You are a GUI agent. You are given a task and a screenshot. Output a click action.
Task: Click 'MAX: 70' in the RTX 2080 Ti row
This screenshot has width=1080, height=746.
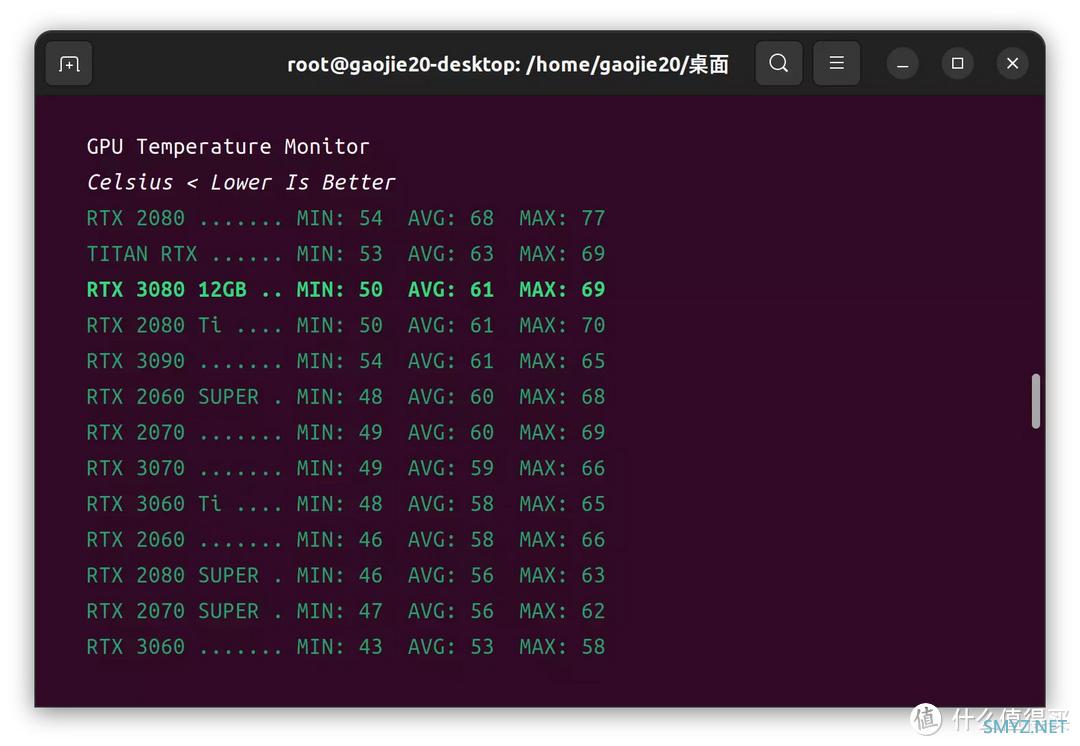click(562, 325)
